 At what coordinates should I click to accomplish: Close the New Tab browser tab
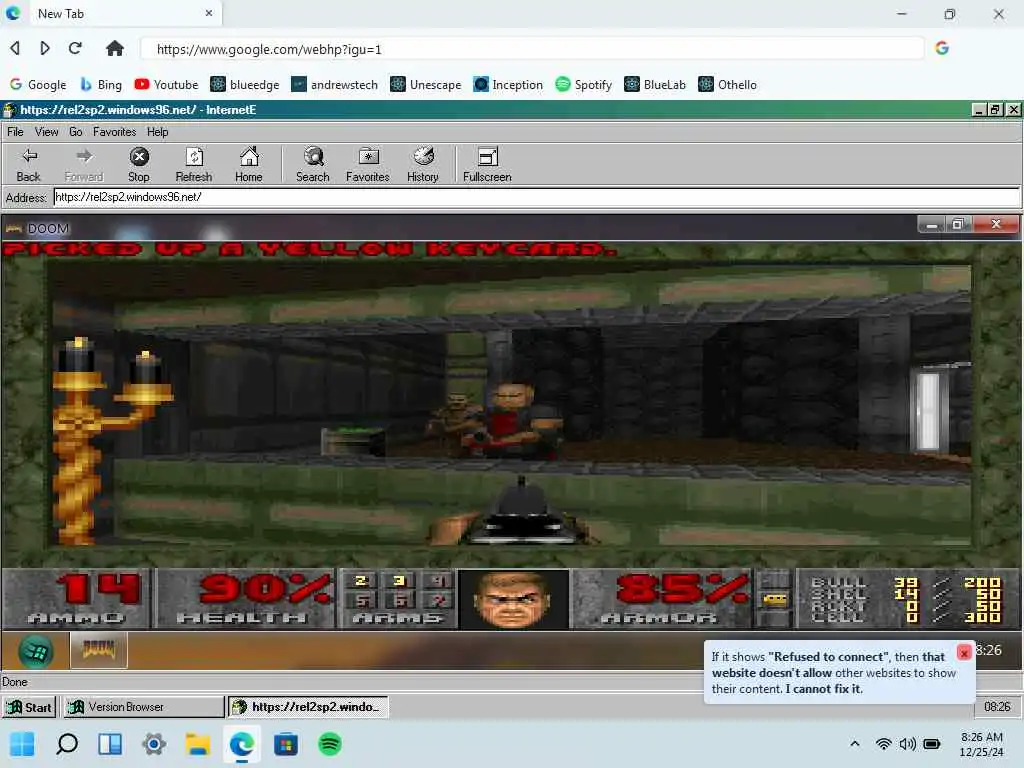point(209,13)
